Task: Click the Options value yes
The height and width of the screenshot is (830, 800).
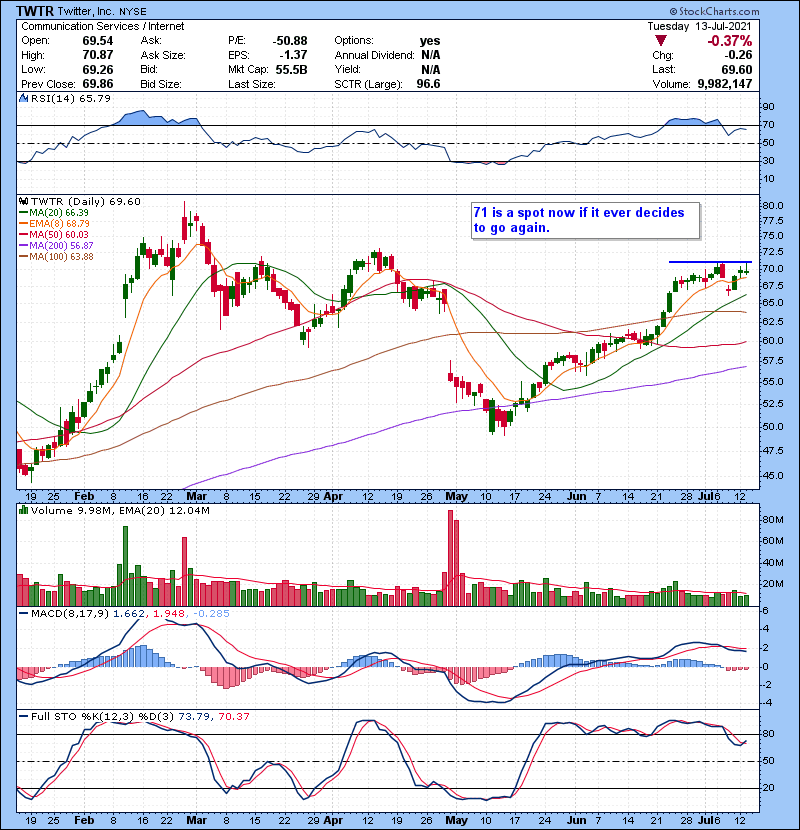Action: click(430, 41)
